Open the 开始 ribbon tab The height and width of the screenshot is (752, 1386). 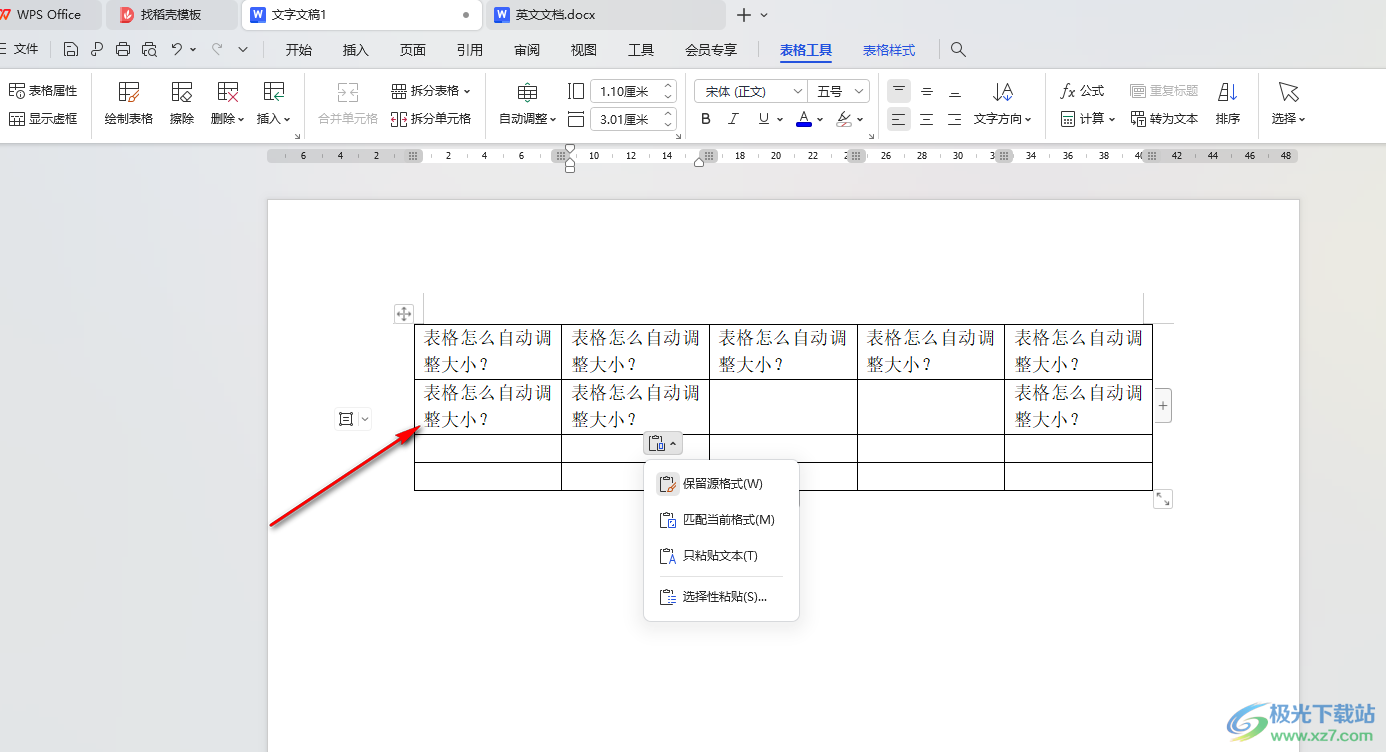(x=298, y=50)
